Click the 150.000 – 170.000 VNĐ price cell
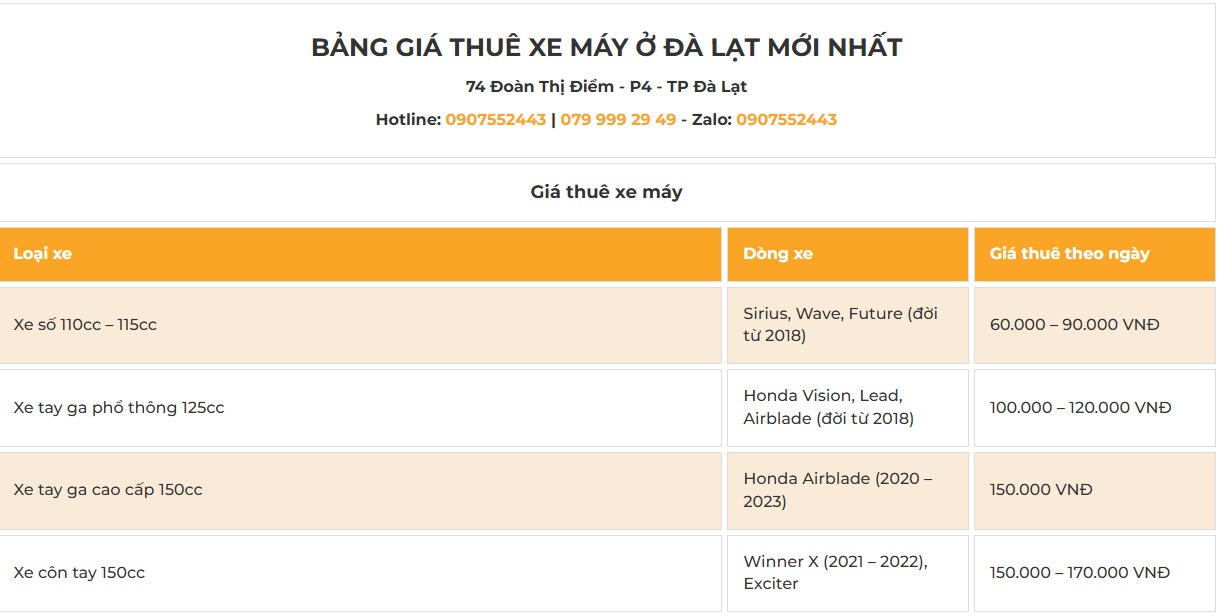 tap(1079, 573)
